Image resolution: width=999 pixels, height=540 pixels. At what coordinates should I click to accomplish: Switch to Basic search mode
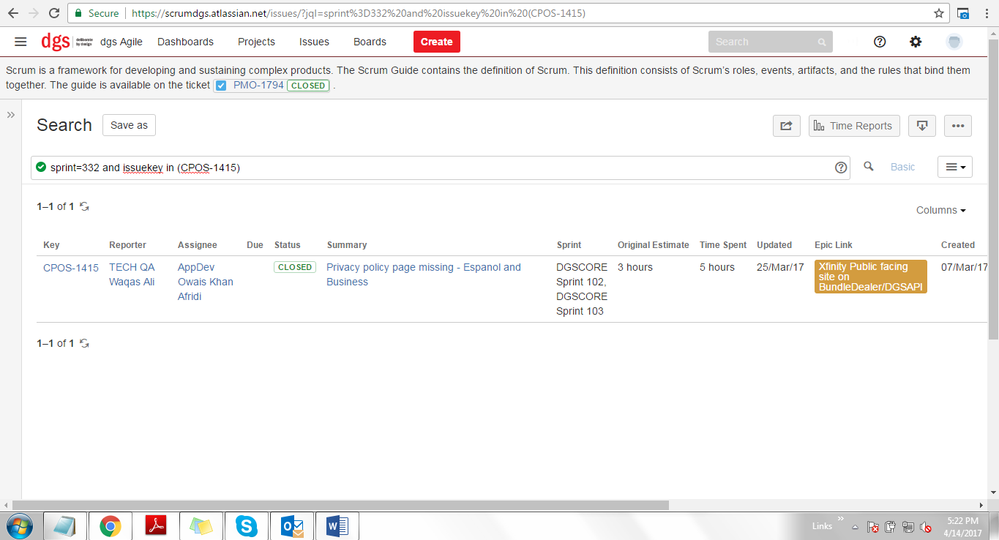click(902, 167)
